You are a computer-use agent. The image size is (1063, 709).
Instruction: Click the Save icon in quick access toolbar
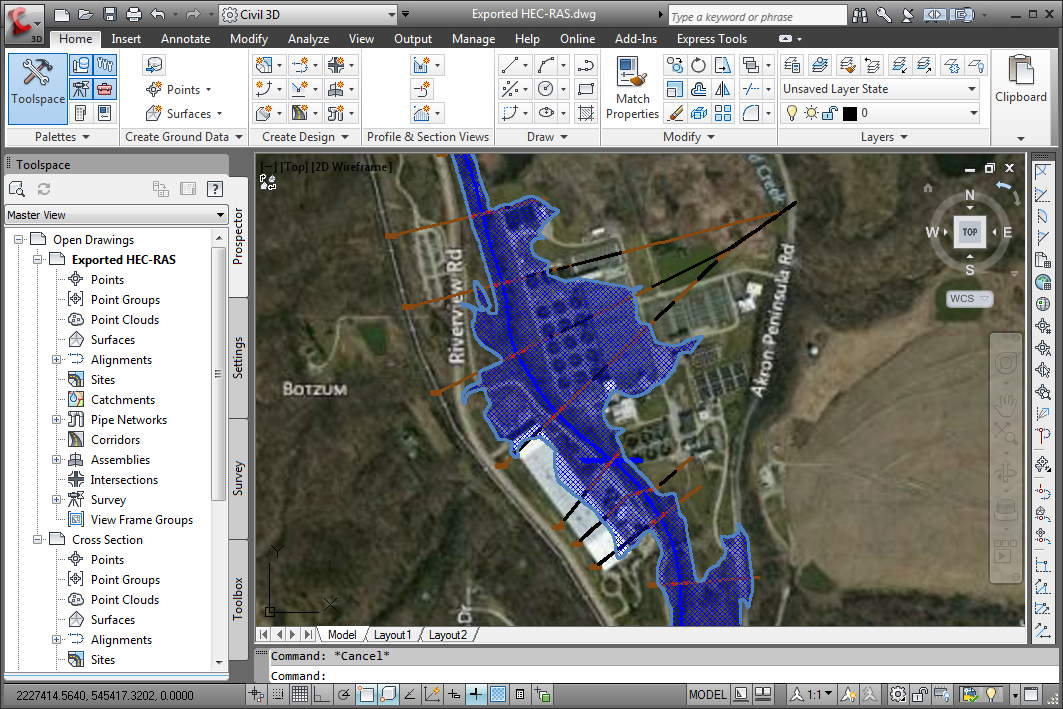click(x=110, y=14)
